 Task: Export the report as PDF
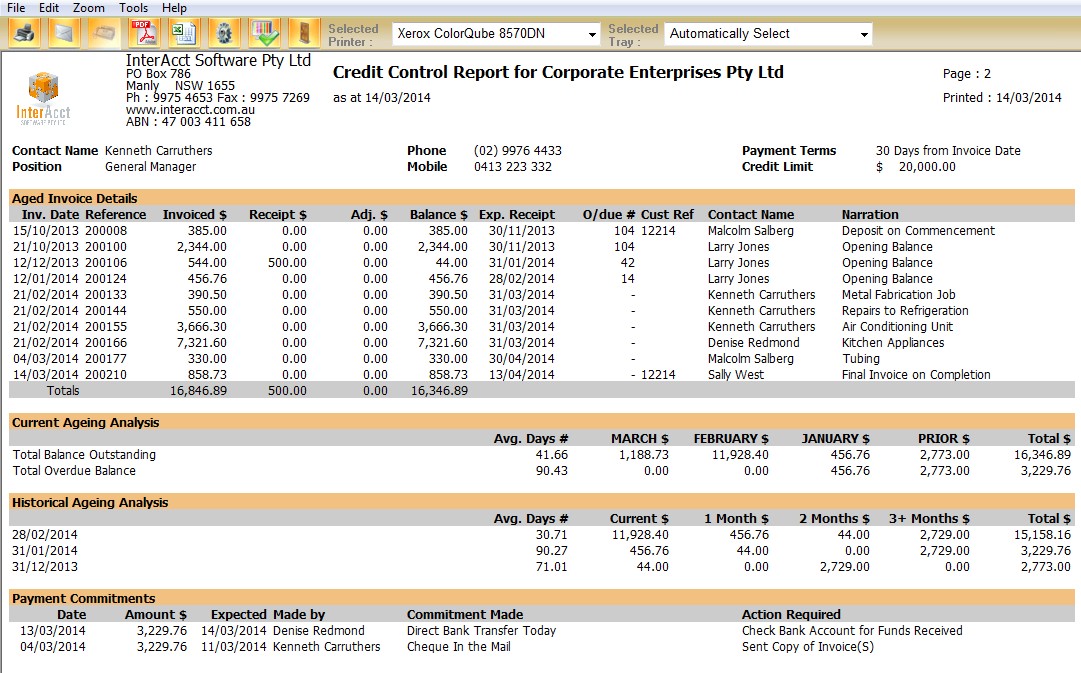[143, 33]
